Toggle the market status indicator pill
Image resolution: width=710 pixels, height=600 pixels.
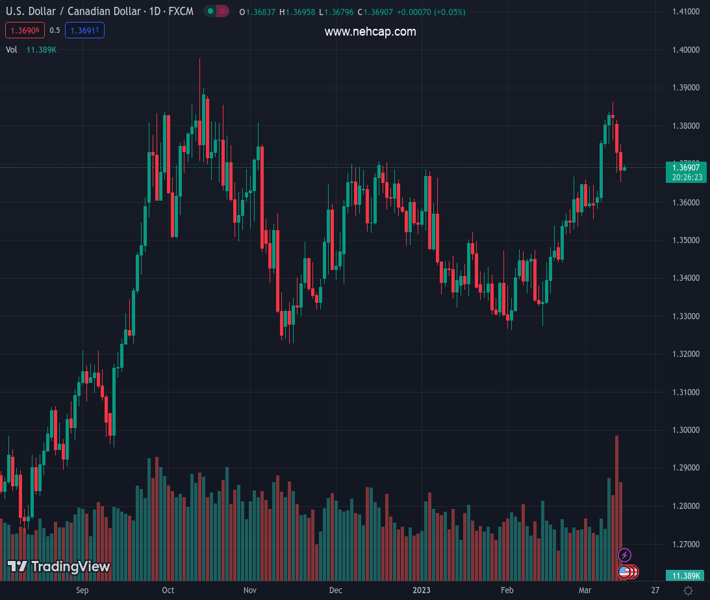click(x=216, y=12)
